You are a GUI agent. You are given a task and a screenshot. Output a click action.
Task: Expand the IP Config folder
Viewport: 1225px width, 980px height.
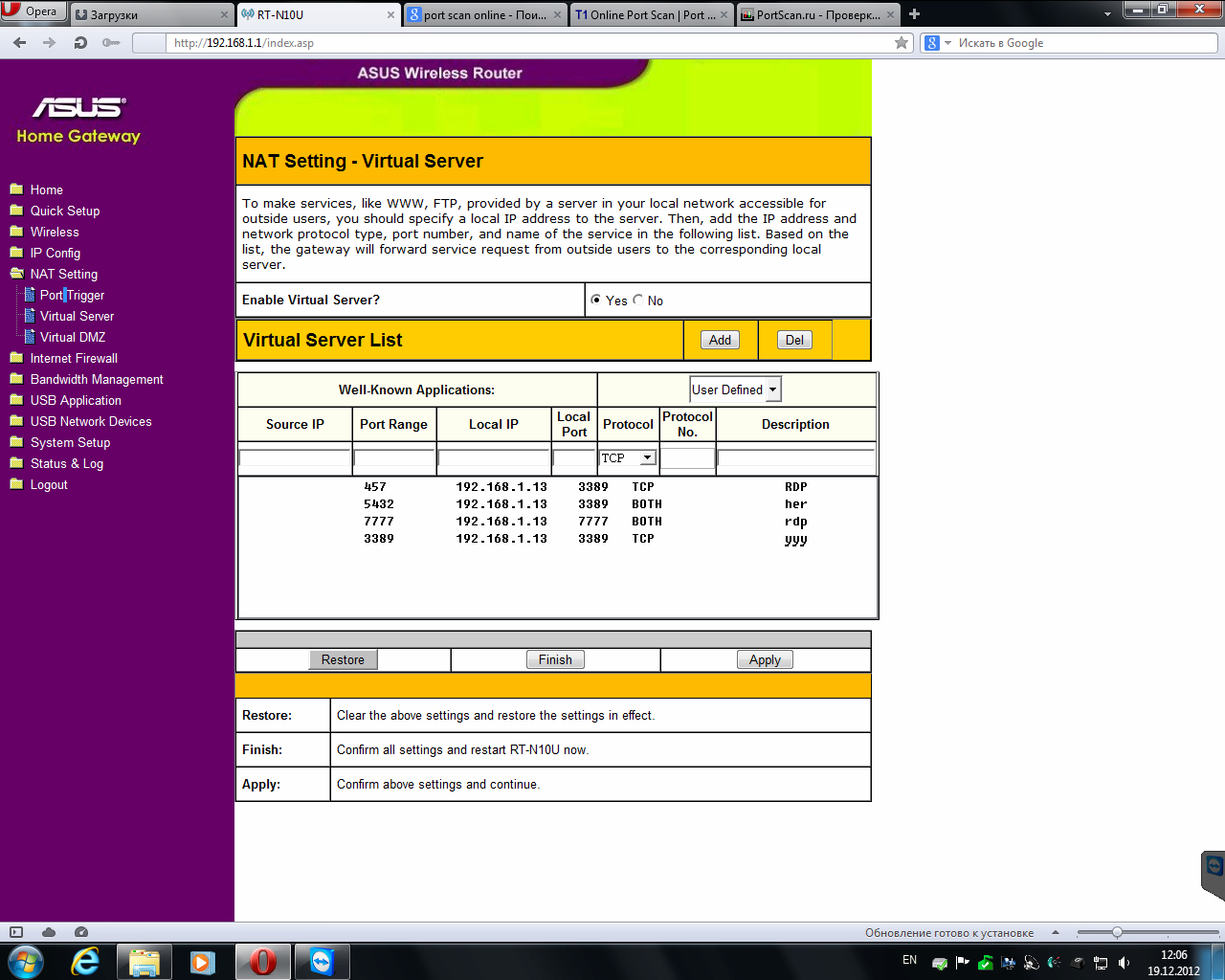pos(16,253)
